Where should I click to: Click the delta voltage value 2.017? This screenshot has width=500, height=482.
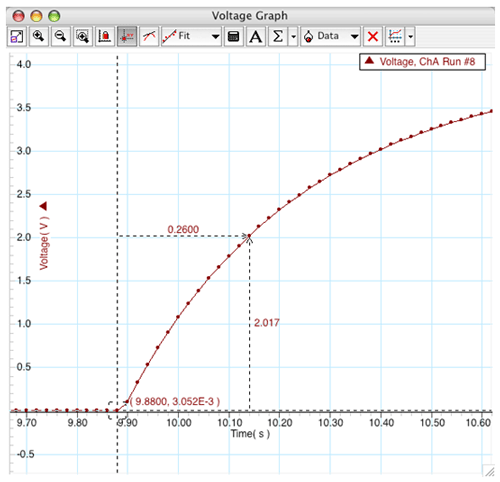click(267, 323)
